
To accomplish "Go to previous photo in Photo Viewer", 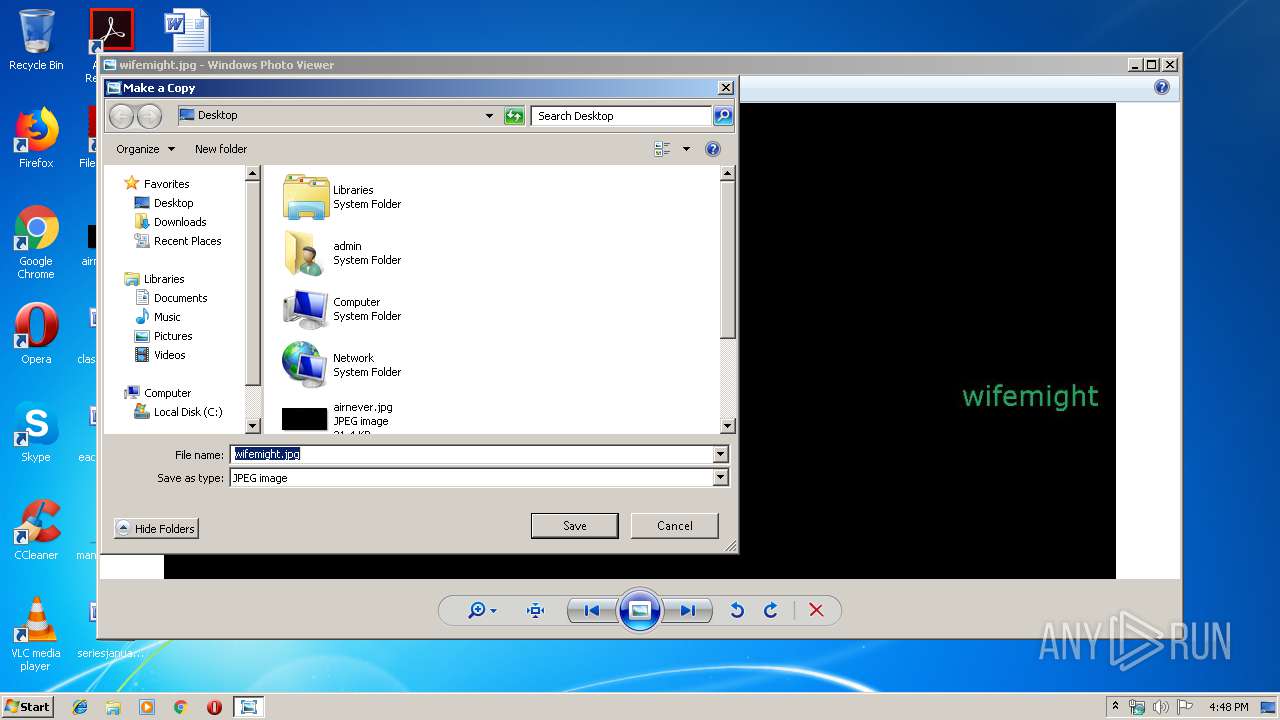I will coord(591,610).
